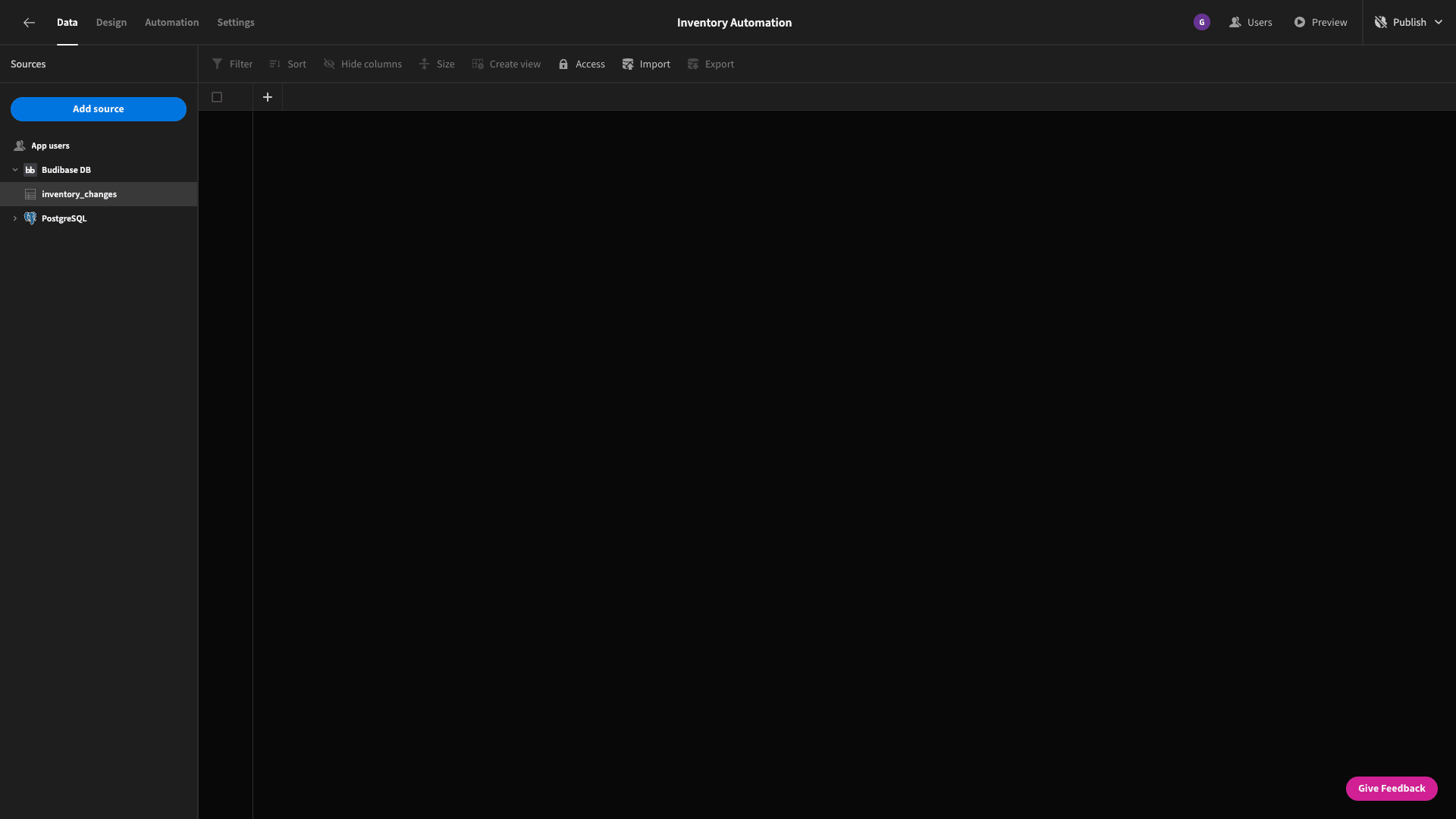Viewport: 1456px width, 819px height.
Task: Toggle the select-all rows checkbox
Action: 217,97
